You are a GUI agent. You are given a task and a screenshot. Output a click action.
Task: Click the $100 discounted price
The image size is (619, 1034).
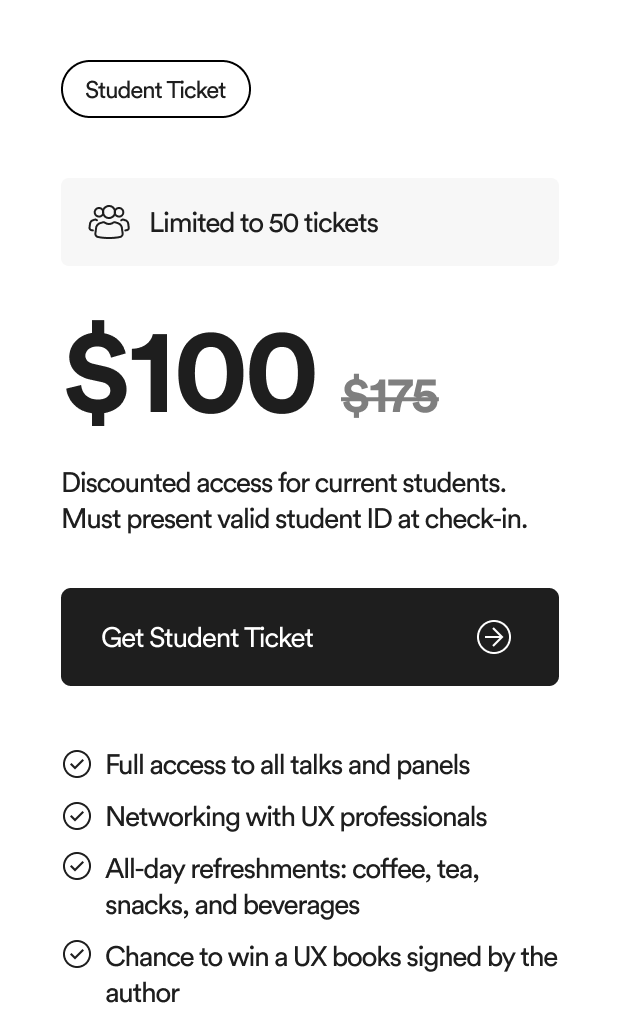(x=190, y=373)
